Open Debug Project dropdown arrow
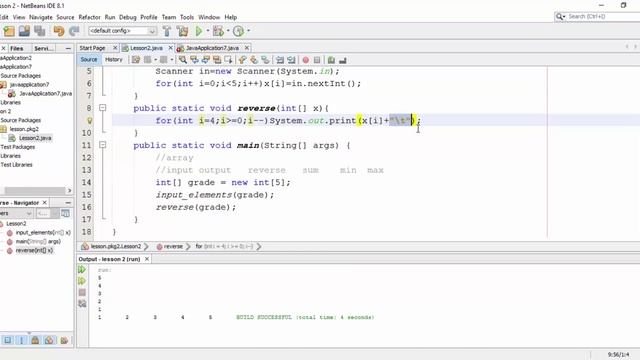This screenshot has height=360, width=640. pyautogui.click(x=228, y=31)
